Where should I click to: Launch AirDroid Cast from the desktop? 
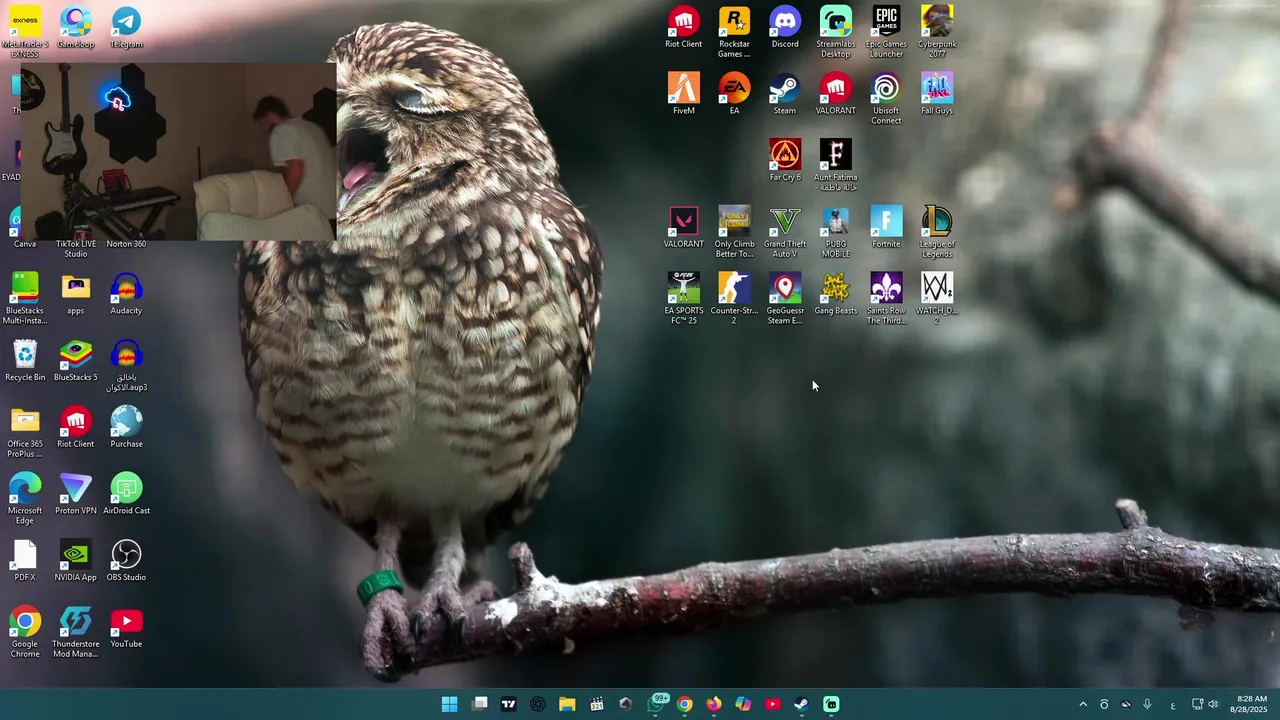pos(126,494)
